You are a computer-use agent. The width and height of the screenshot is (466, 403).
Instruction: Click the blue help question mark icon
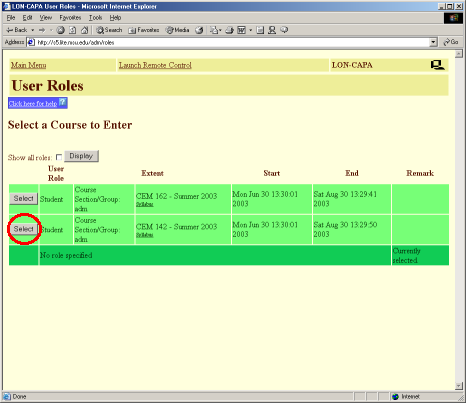pyautogui.click(x=63, y=102)
